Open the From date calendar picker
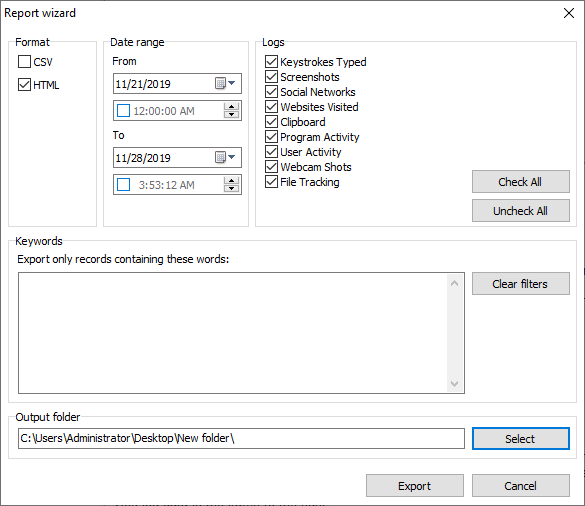The image size is (585, 506). pyautogui.click(x=225, y=83)
